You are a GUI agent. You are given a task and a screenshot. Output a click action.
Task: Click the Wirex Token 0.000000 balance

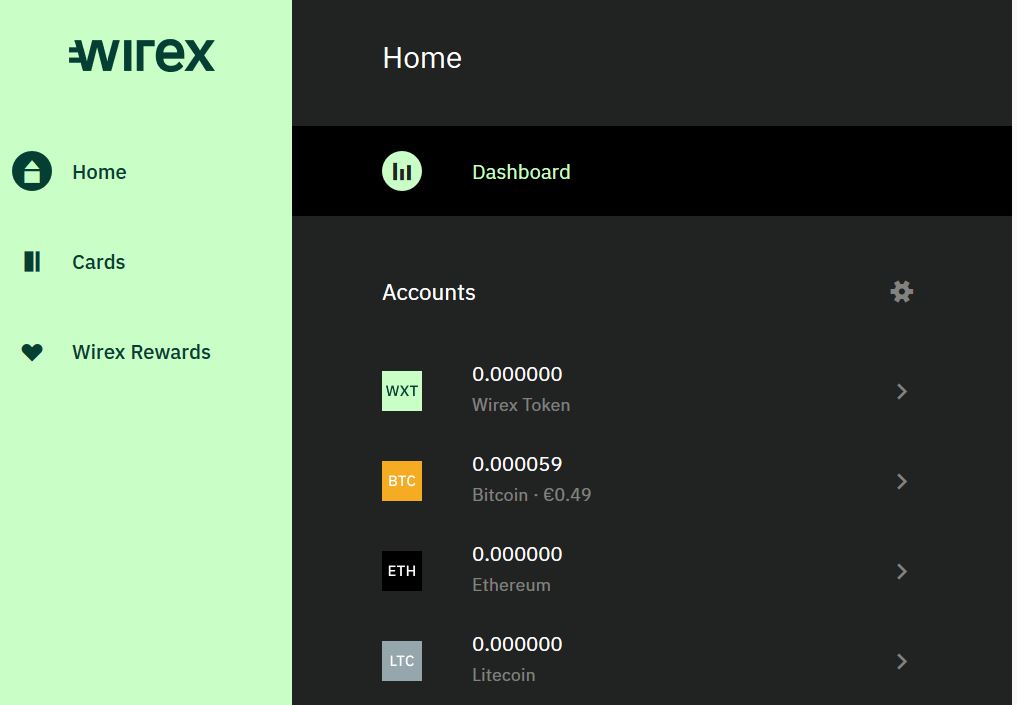tap(518, 374)
